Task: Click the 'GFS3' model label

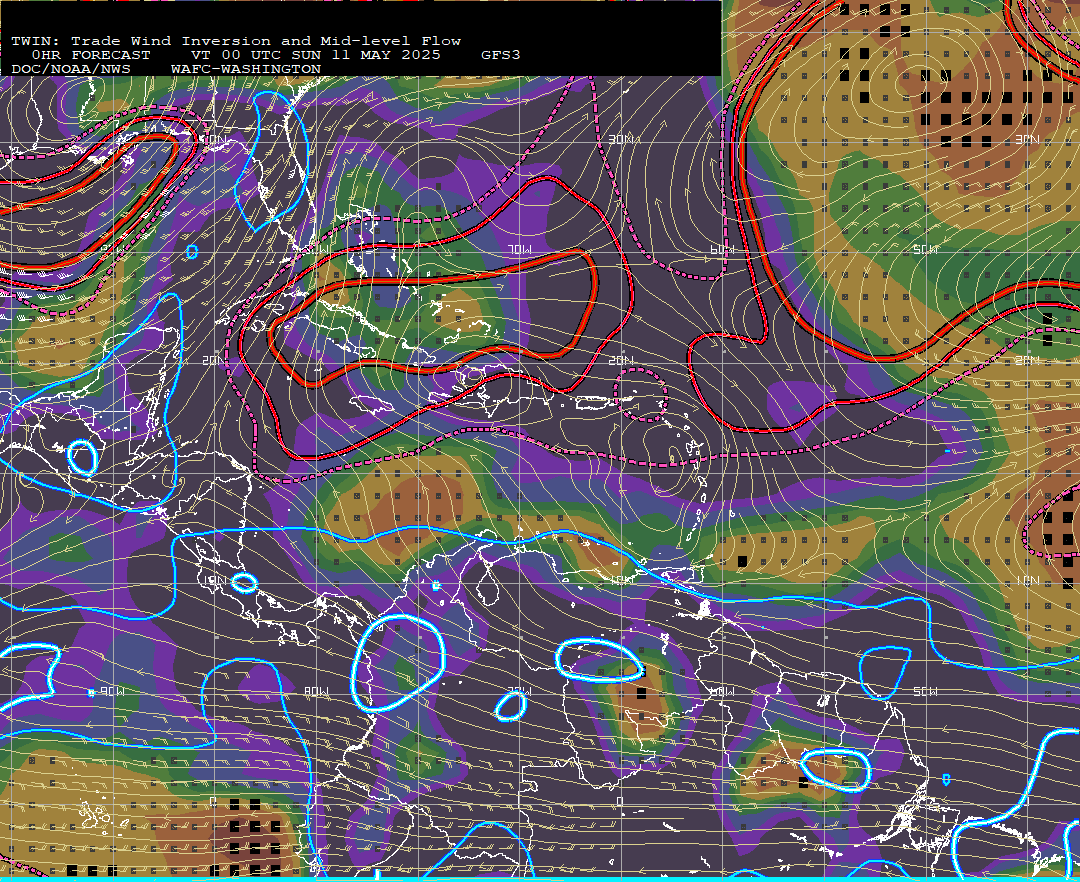Action: [500, 55]
